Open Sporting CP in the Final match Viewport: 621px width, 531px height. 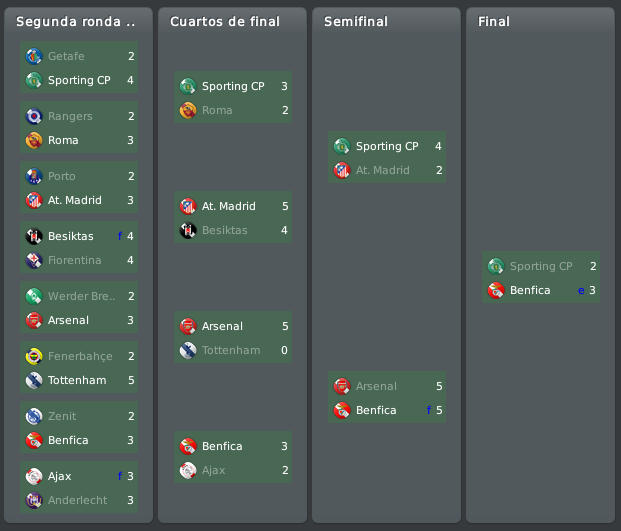tap(541, 266)
